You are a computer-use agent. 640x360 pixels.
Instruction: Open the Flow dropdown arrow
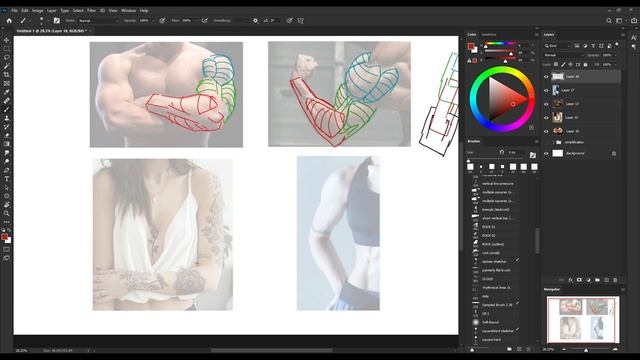[195, 20]
